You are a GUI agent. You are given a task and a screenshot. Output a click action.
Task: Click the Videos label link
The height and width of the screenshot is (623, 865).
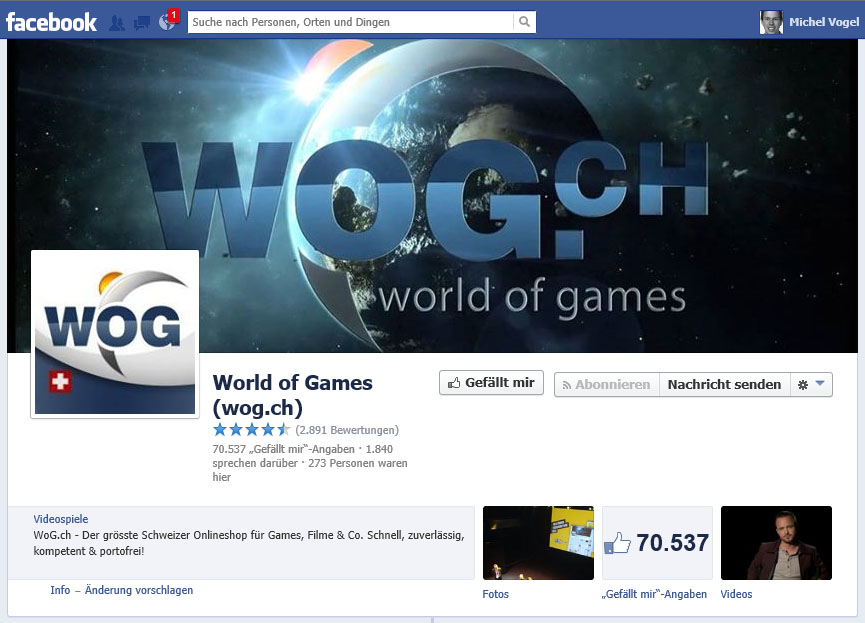[x=736, y=594]
